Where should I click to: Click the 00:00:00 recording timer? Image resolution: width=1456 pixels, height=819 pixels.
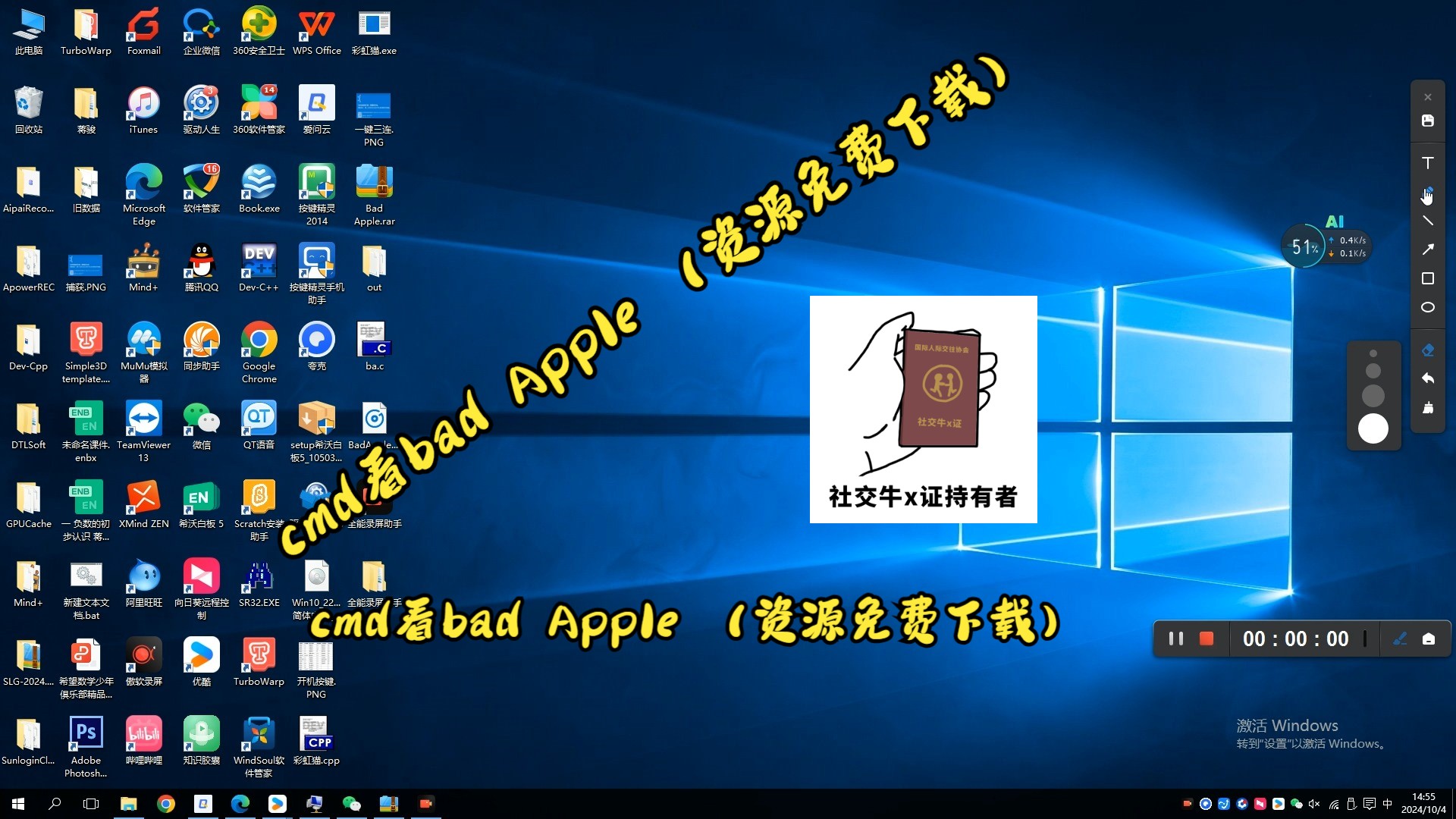pyautogui.click(x=1295, y=639)
